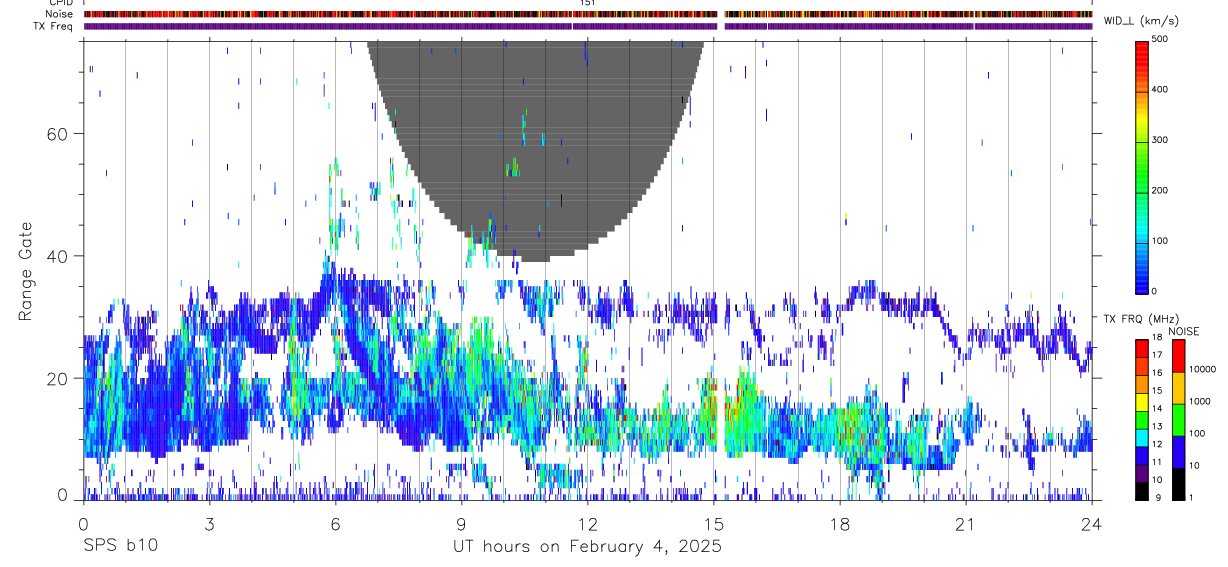This screenshot has height=567, width=1228.
Task: Click the '18' label on the TX FRQ scale
Action: (1157, 339)
